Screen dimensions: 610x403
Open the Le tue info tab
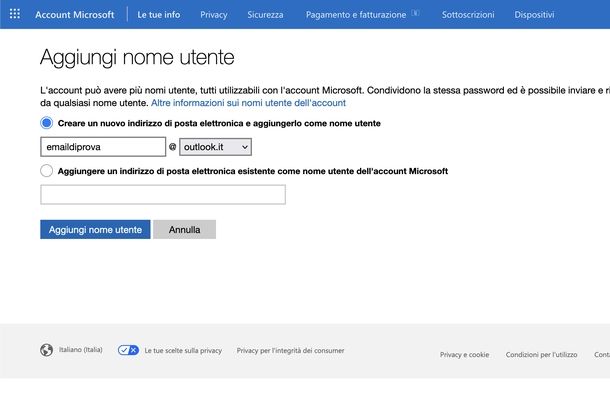tap(159, 15)
